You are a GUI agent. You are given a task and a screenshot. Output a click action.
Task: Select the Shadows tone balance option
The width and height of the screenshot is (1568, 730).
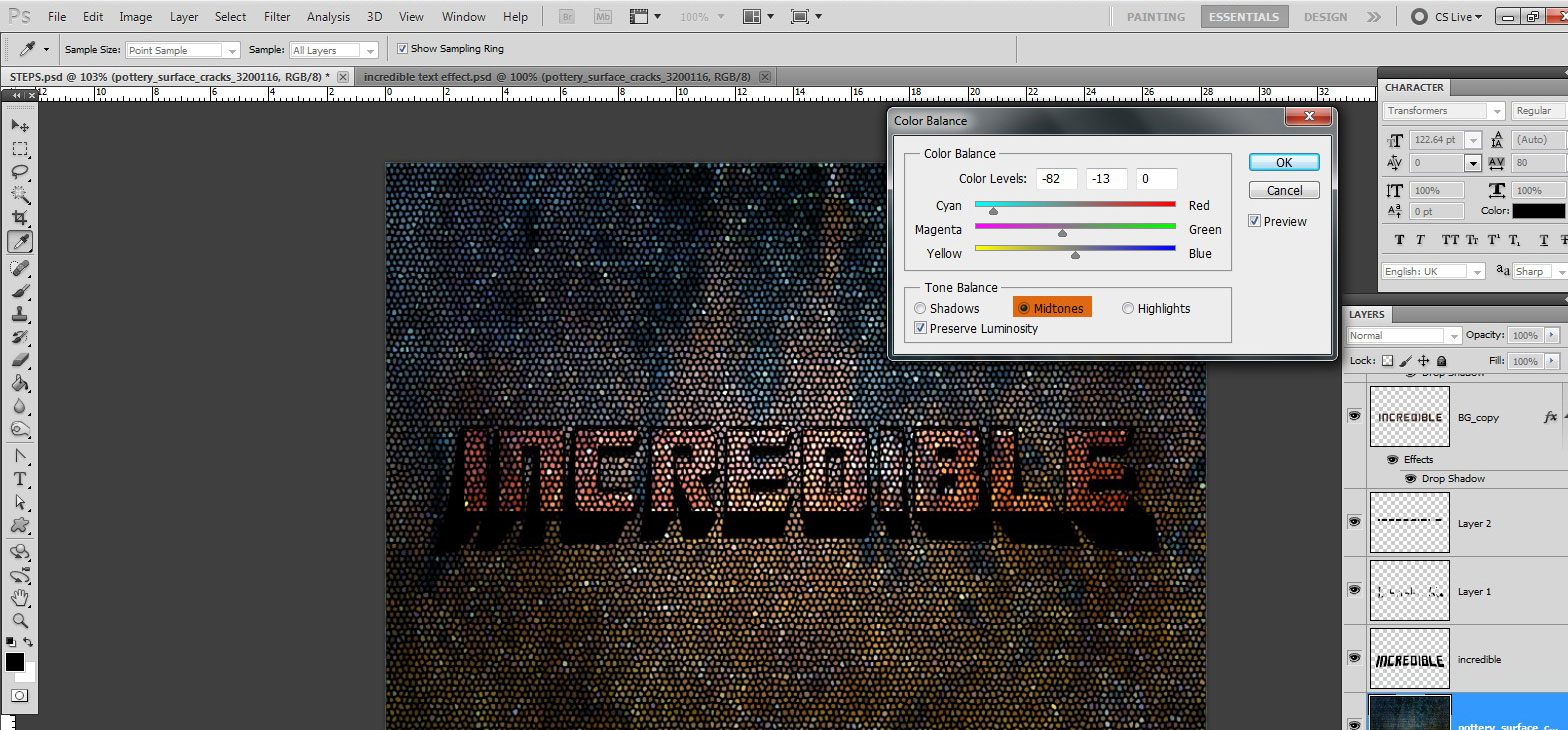point(920,309)
